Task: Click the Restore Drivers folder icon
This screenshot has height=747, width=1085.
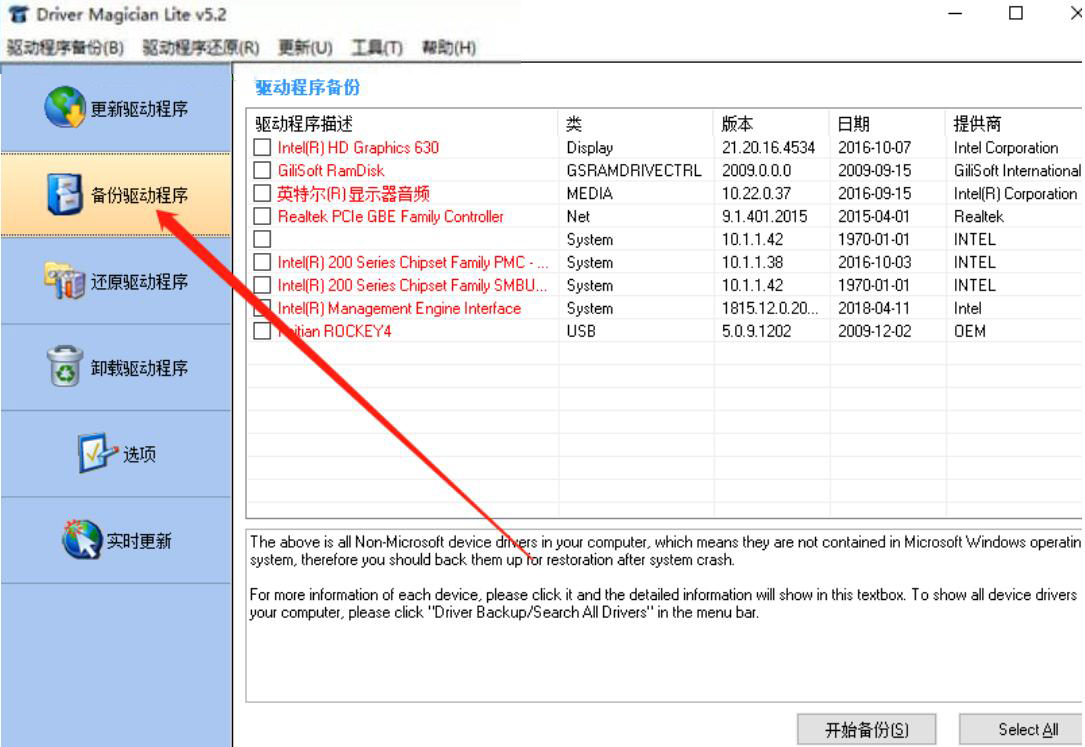Action: (x=65, y=281)
